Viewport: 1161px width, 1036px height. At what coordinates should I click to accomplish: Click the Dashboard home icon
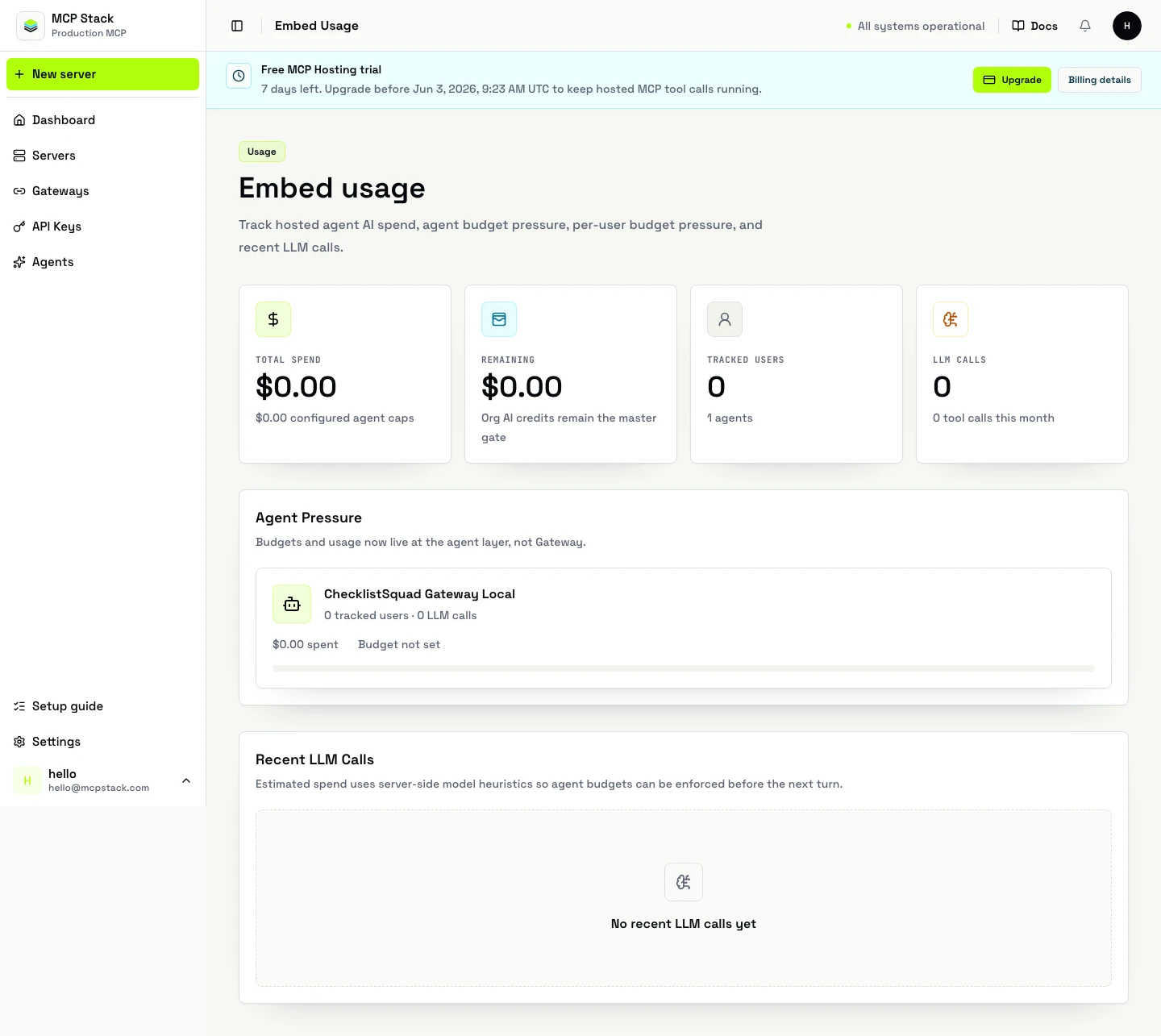tap(19, 120)
